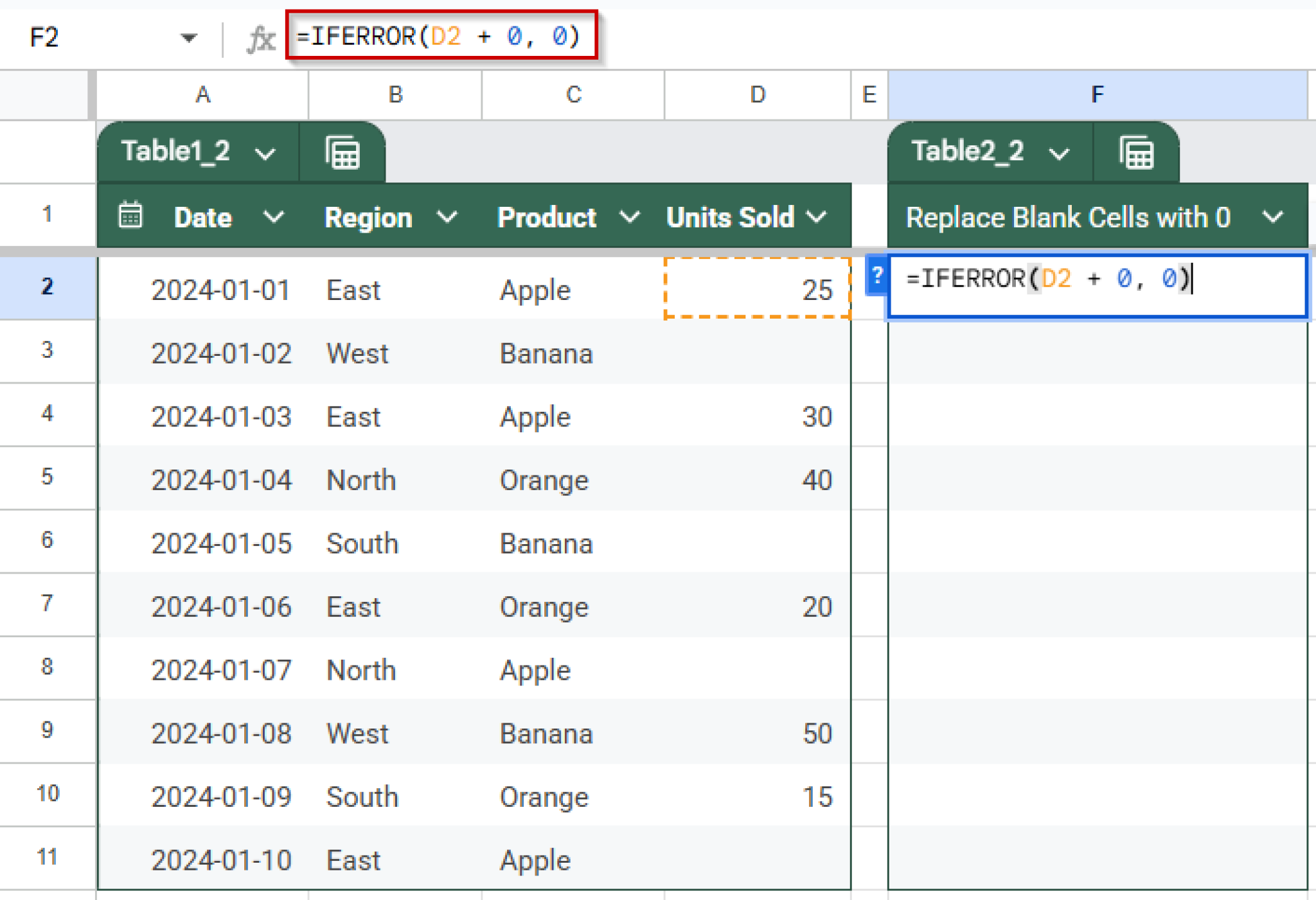The width and height of the screenshot is (1316, 900).
Task: Select column F header
Action: (x=1097, y=95)
